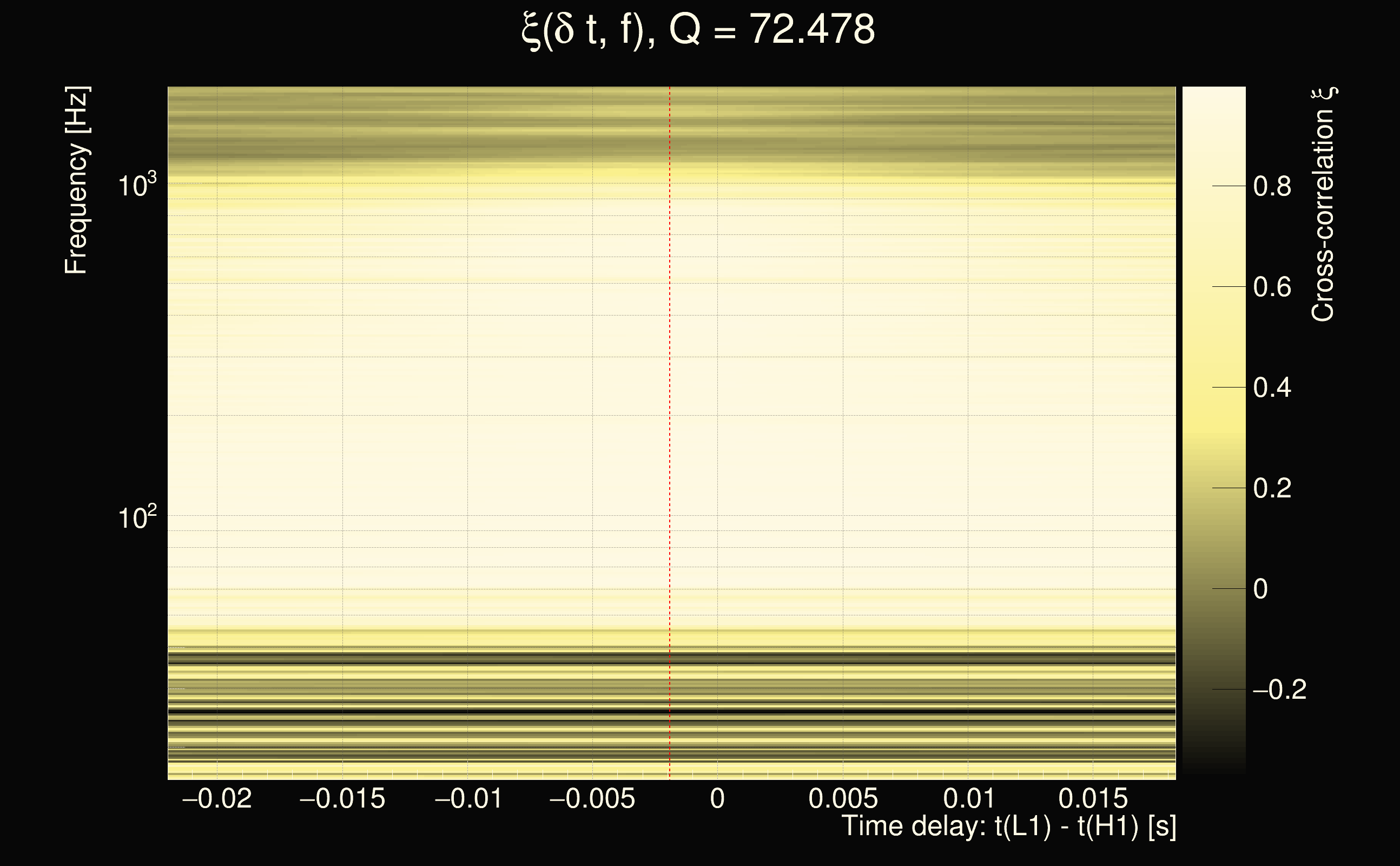Click the –0.2 value label on colorbar
This screenshot has height=866, width=1400.
coord(1280,690)
